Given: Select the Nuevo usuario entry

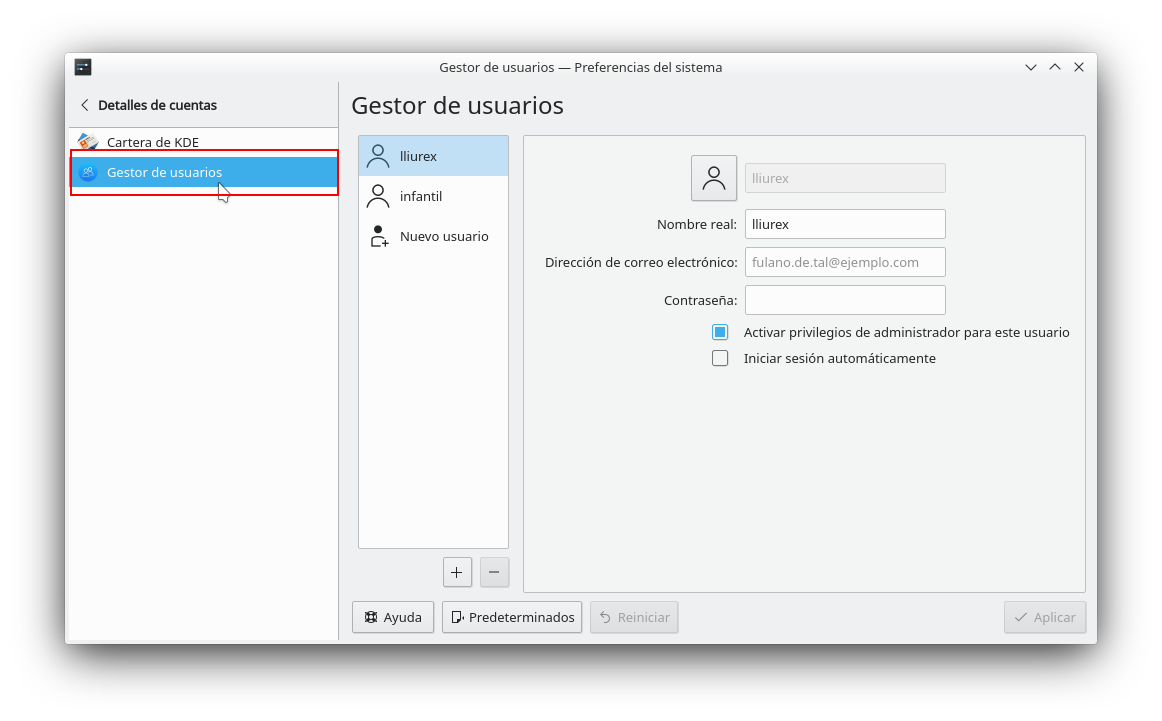Looking at the screenshot, I should (433, 237).
